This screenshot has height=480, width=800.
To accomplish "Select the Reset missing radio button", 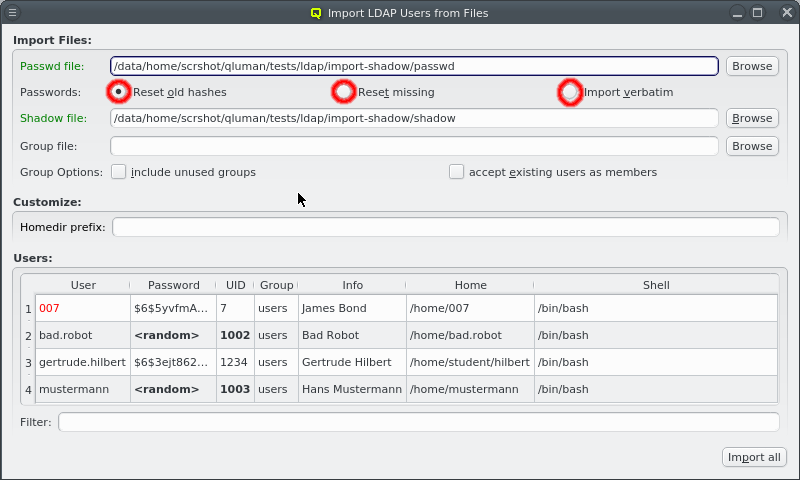I will 343,92.
